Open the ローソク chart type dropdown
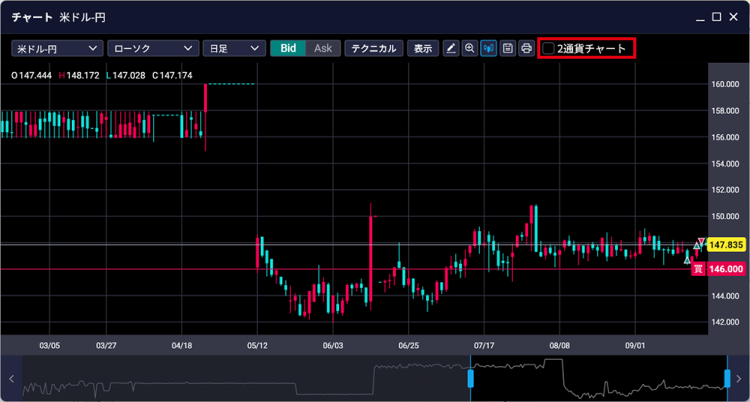The width and height of the screenshot is (750, 402). click(x=151, y=48)
